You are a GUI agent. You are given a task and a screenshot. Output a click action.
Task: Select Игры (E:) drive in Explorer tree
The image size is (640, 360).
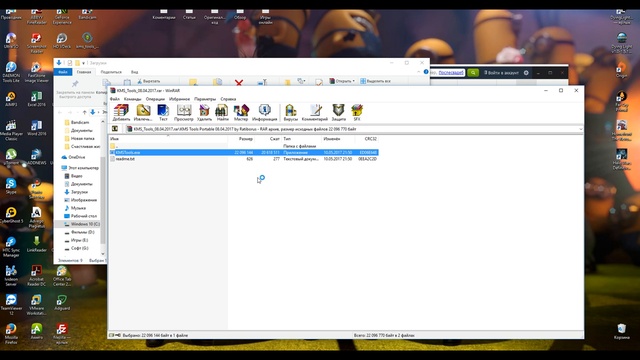point(76,240)
